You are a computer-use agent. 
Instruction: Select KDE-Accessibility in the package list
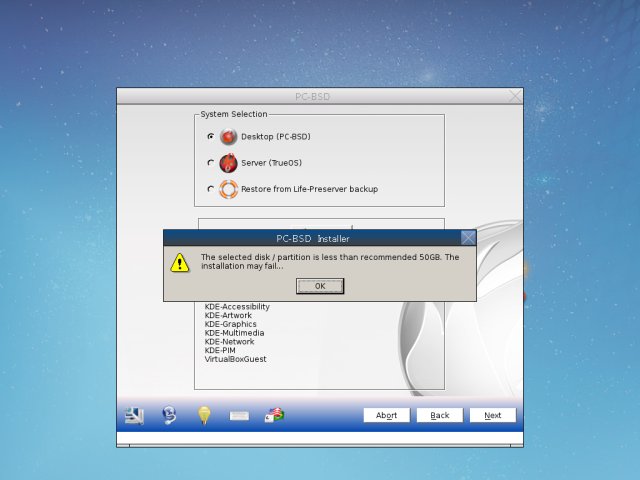(x=237, y=307)
